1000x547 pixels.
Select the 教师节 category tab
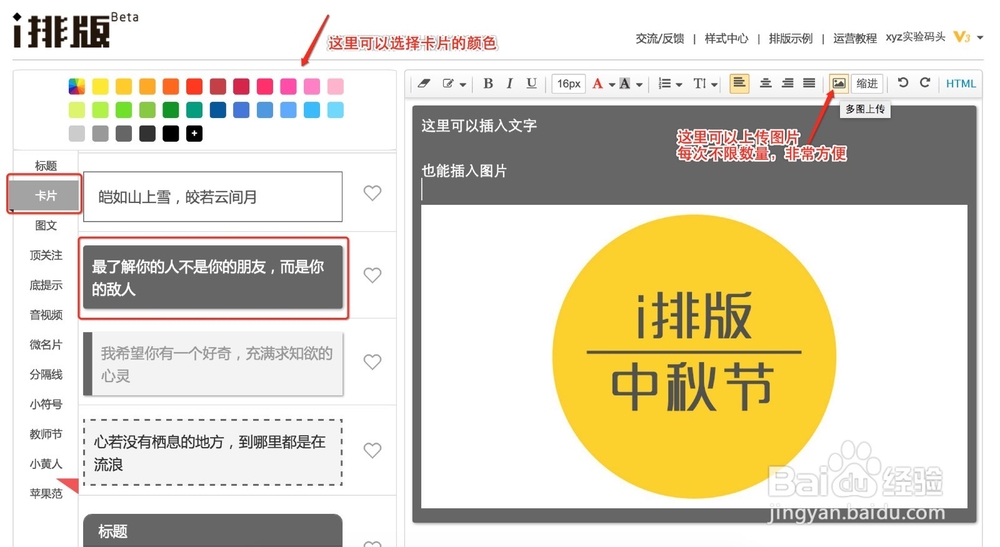(46, 434)
